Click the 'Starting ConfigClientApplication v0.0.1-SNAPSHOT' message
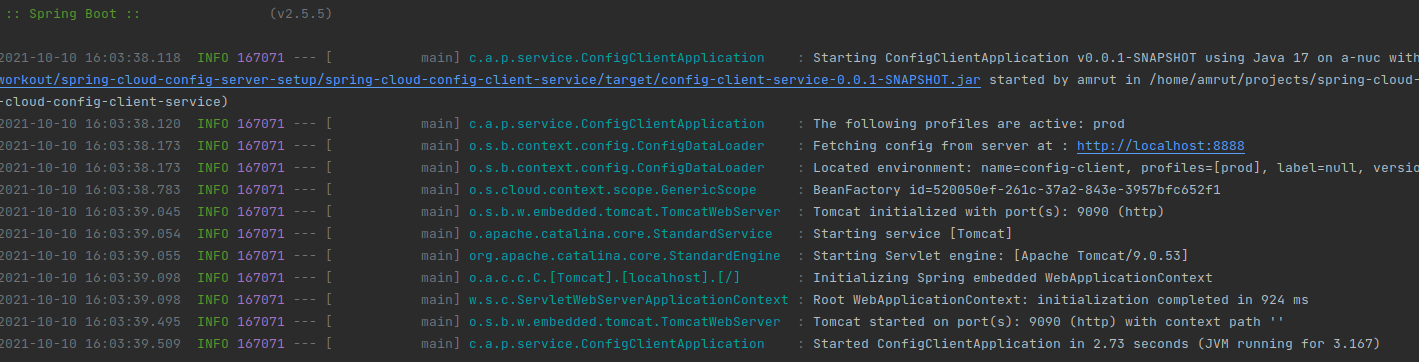Screen dimensions: 1419x362 click(x=1115, y=58)
